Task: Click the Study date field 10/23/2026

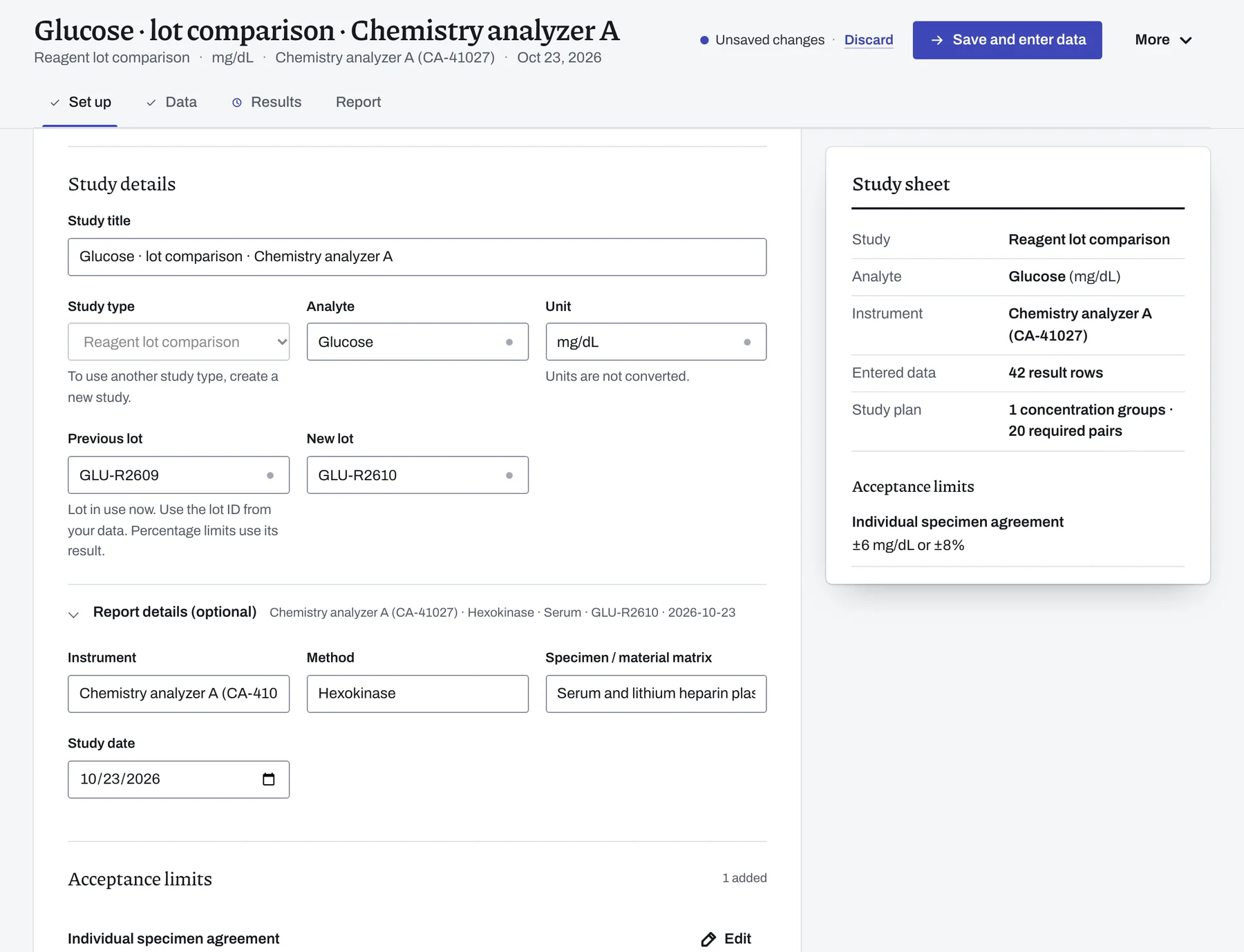Action: (x=178, y=779)
